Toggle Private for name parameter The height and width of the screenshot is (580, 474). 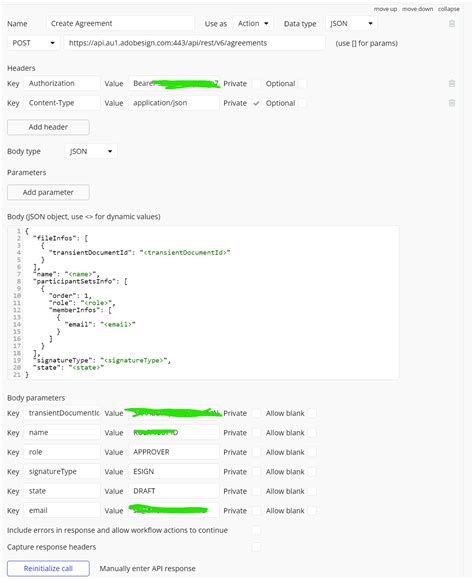[256, 433]
